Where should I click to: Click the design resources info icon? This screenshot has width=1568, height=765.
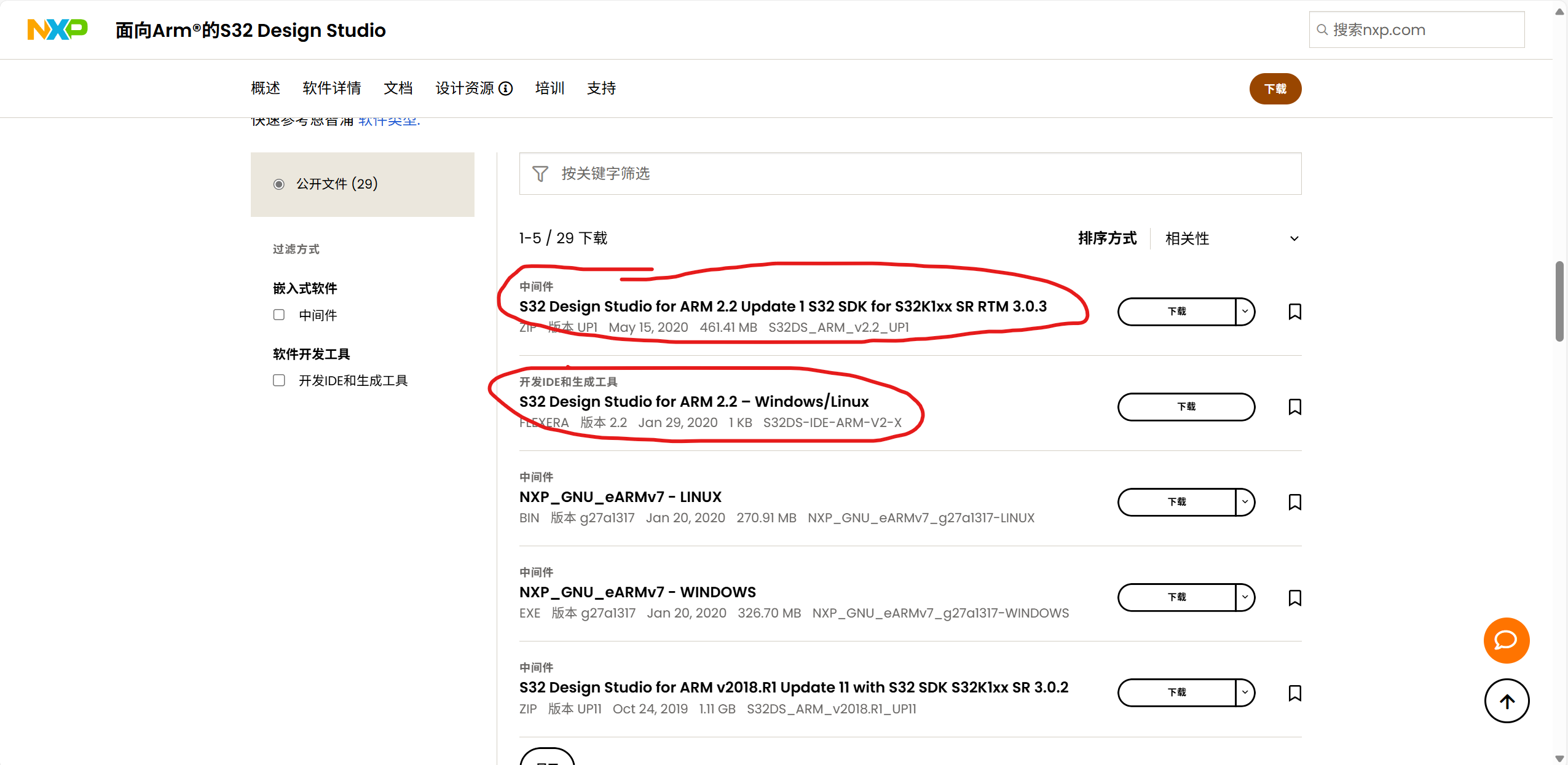coord(505,88)
